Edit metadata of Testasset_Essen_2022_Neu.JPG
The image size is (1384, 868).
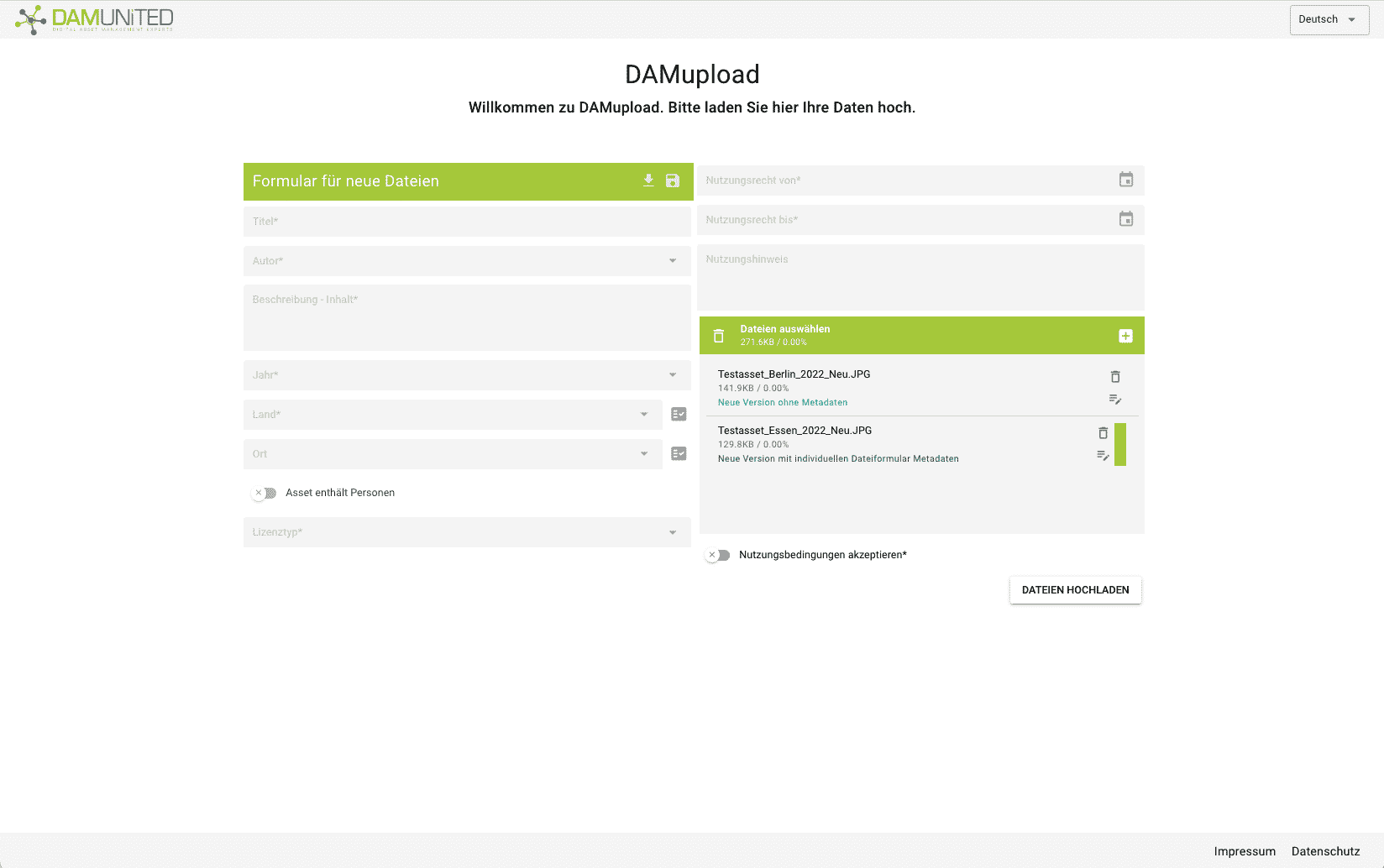point(1103,456)
